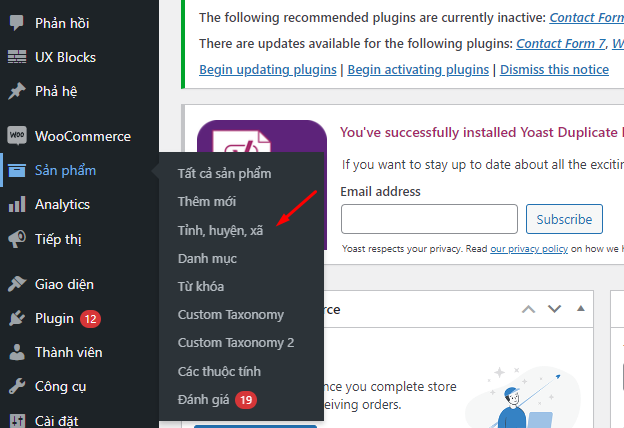624x428 pixels.
Task: Click the Phản hồi comments icon
Action: click(16, 23)
